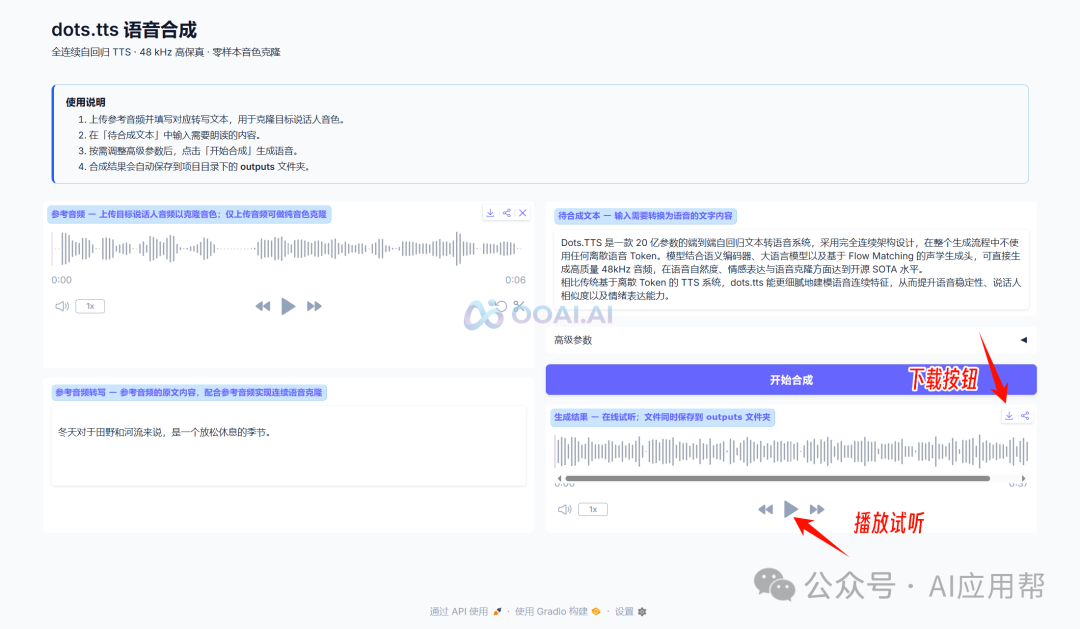This screenshot has width=1080, height=629.
Task: Start synthesis with 开始合成 button
Action: pyautogui.click(x=791, y=380)
